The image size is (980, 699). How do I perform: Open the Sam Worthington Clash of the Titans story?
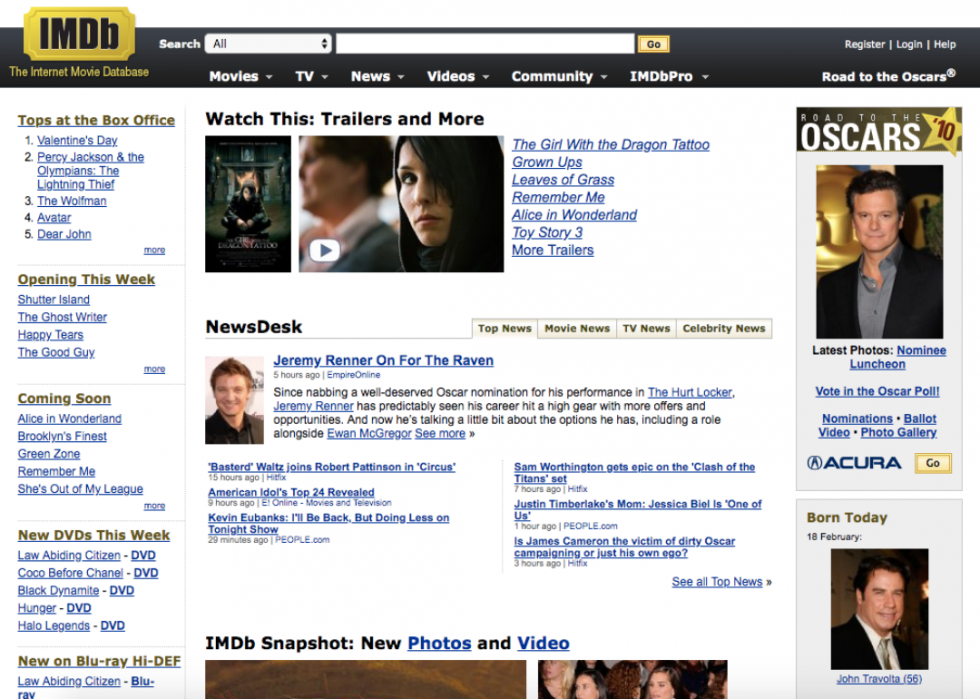634,473
